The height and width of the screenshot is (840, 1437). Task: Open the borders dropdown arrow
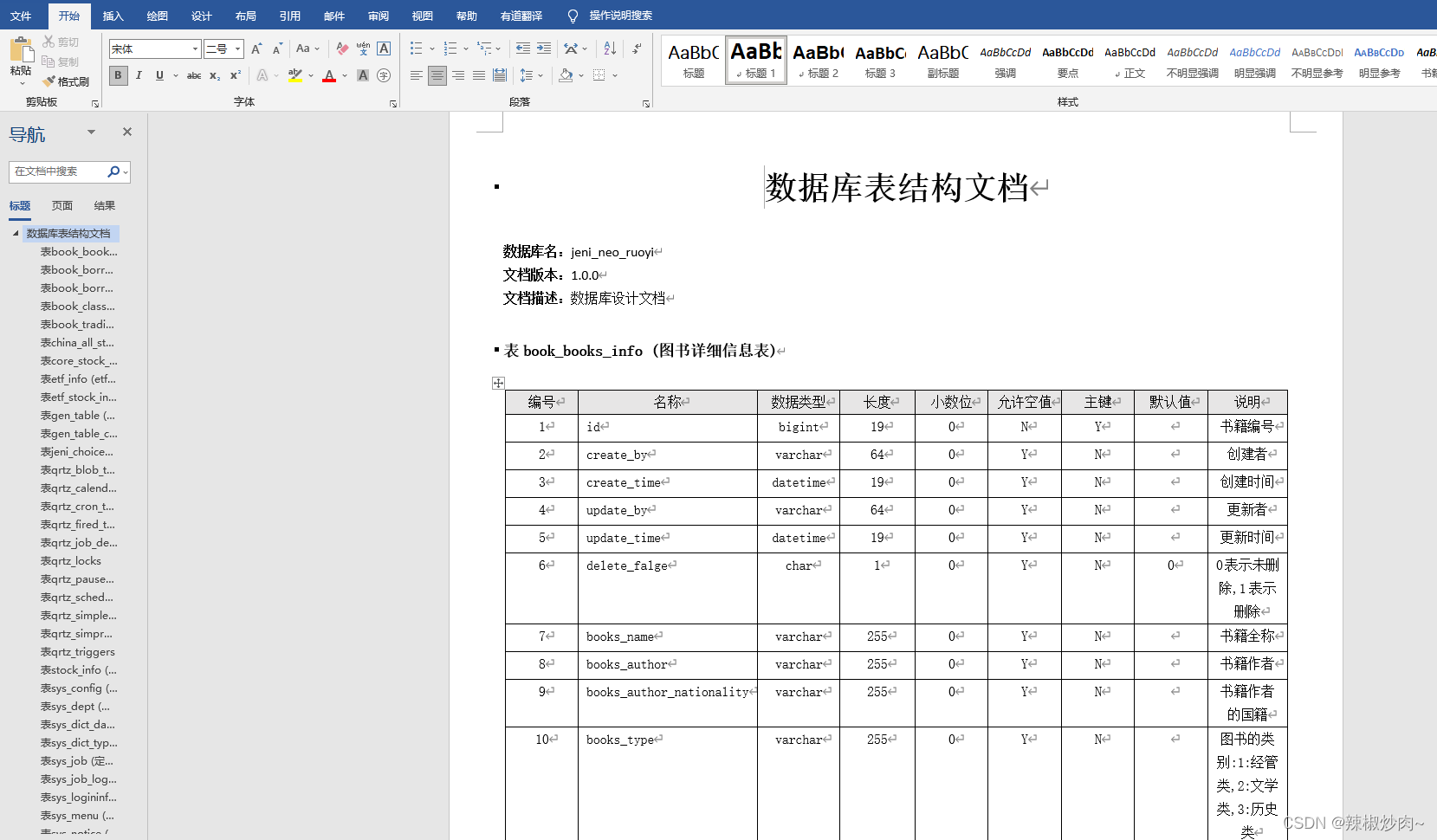[x=615, y=75]
